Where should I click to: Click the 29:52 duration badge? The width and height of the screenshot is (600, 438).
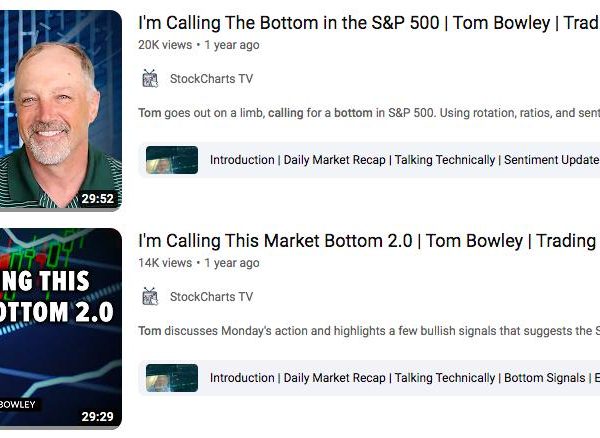coord(98,199)
